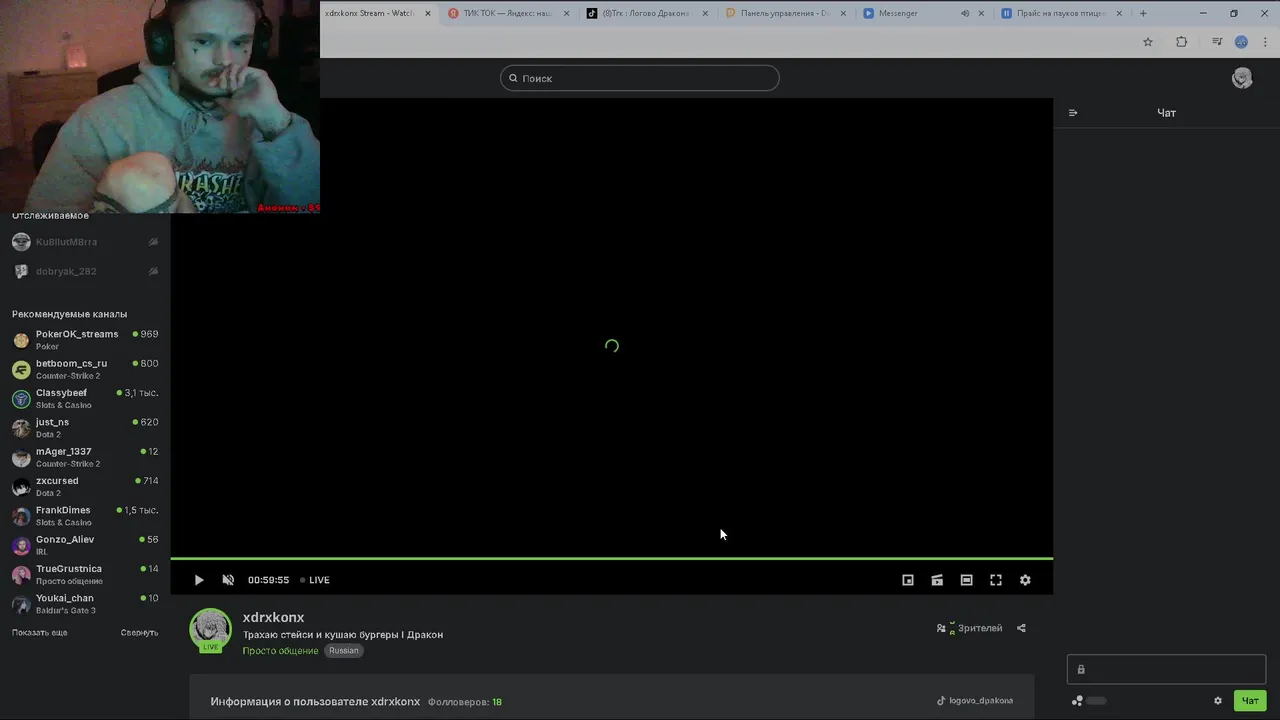
Task: Expand list with Показать еще
Action: coord(40,633)
